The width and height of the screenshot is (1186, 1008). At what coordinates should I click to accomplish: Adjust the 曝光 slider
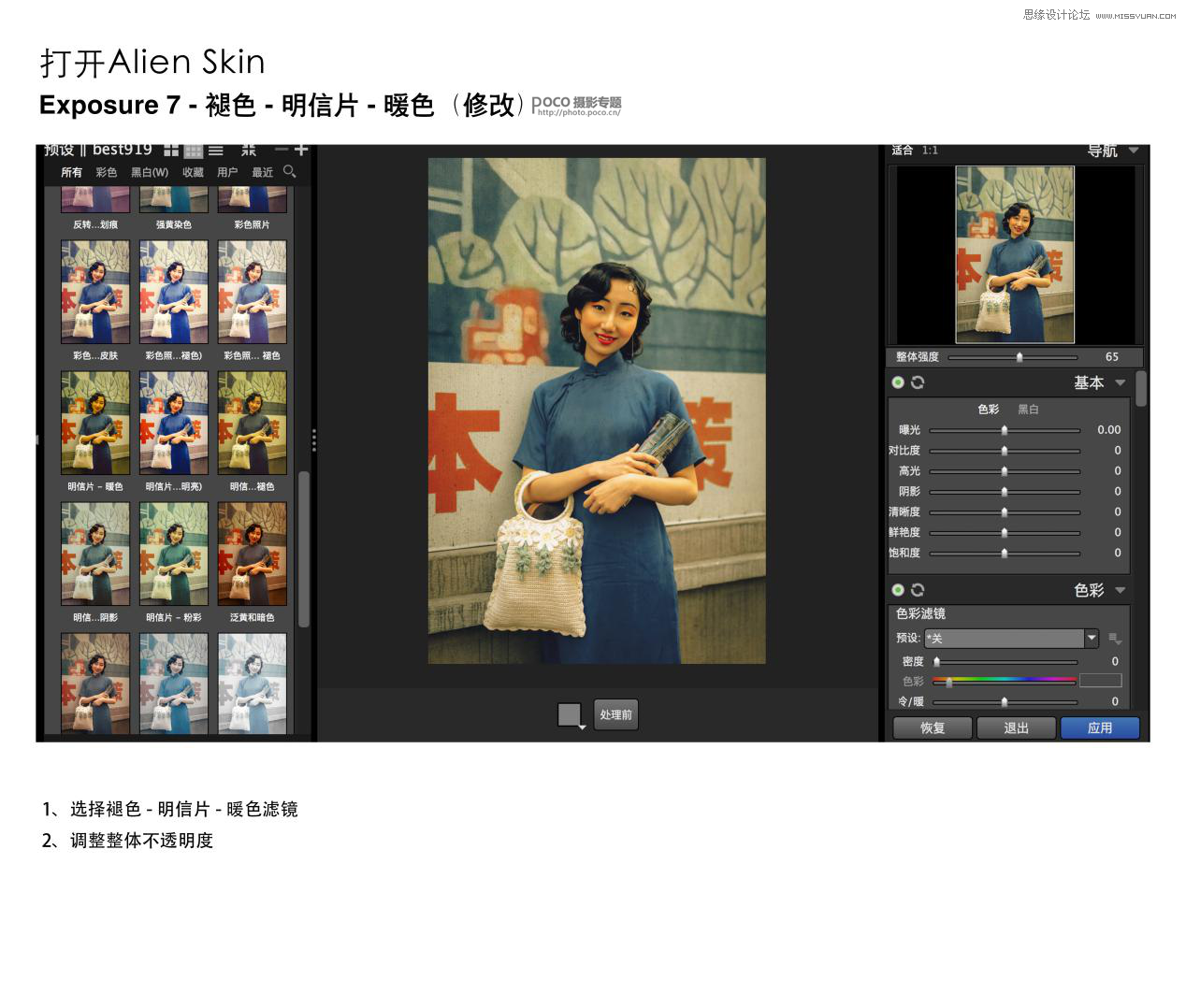[1005, 430]
